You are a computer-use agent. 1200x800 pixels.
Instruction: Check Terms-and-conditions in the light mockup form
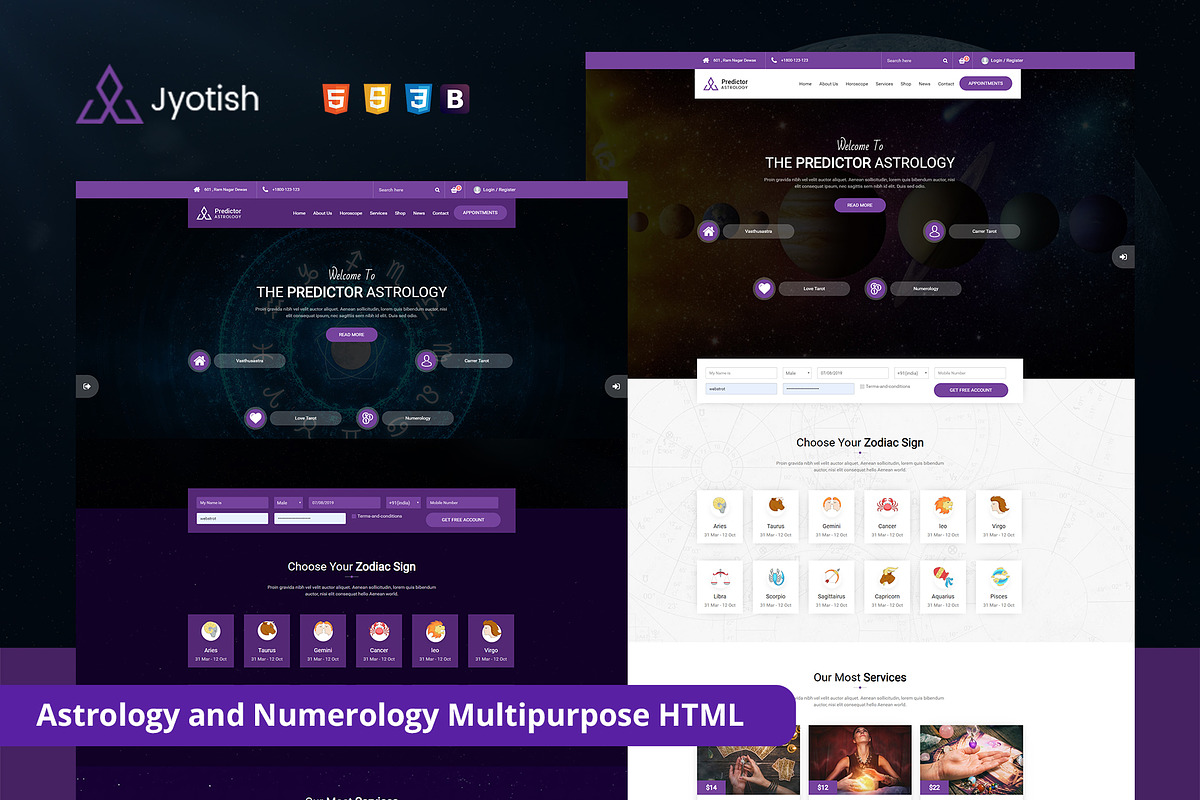tap(862, 386)
